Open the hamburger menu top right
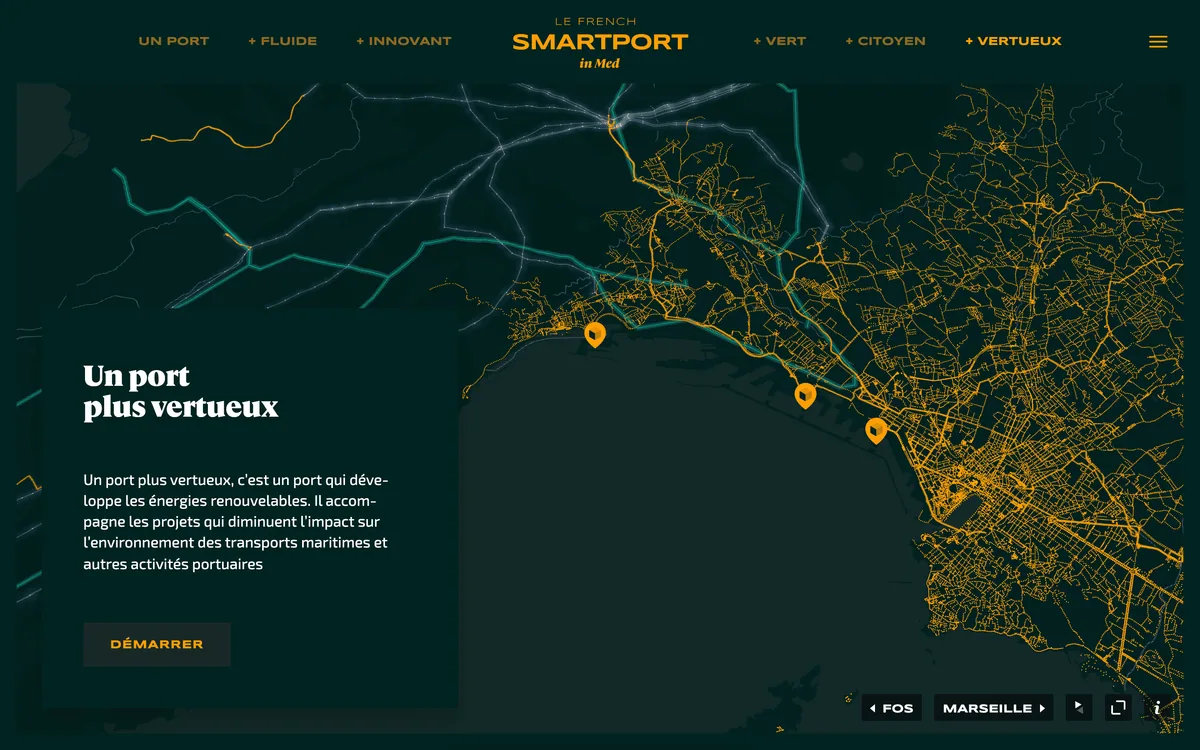Viewport: 1200px width, 750px height. [1157, 41]
